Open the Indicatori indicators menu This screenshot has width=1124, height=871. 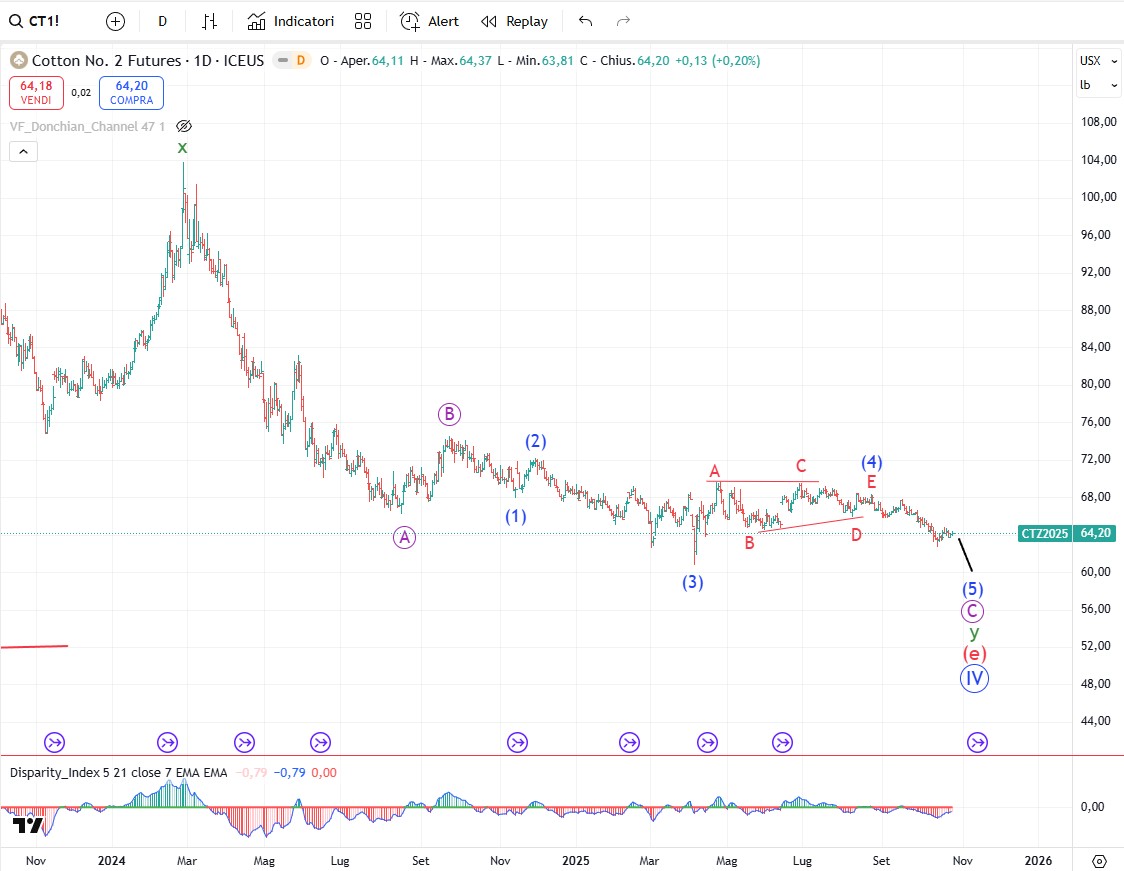click(x=291, y=21)
